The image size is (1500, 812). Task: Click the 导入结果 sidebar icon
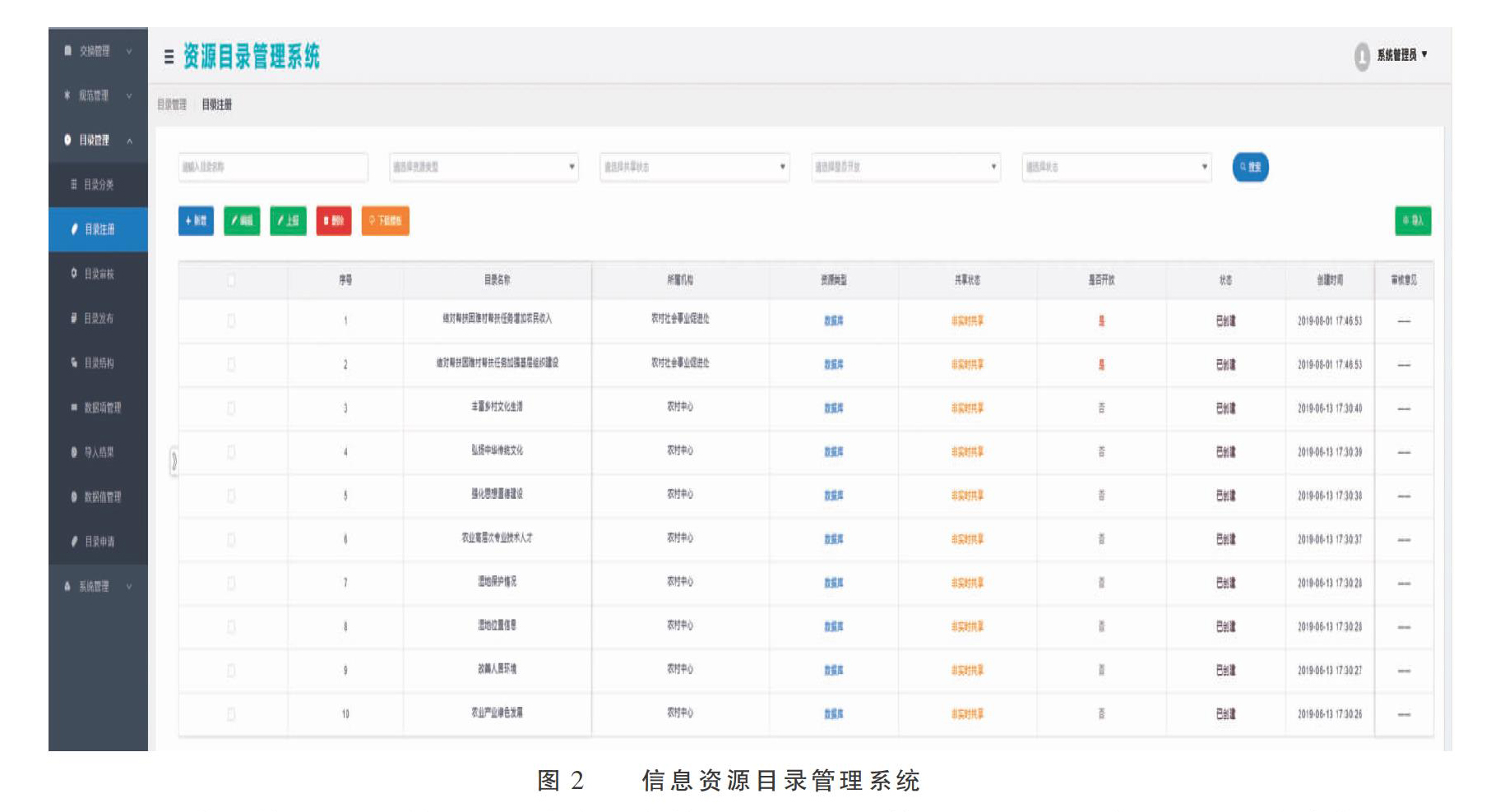coord(74,451)
